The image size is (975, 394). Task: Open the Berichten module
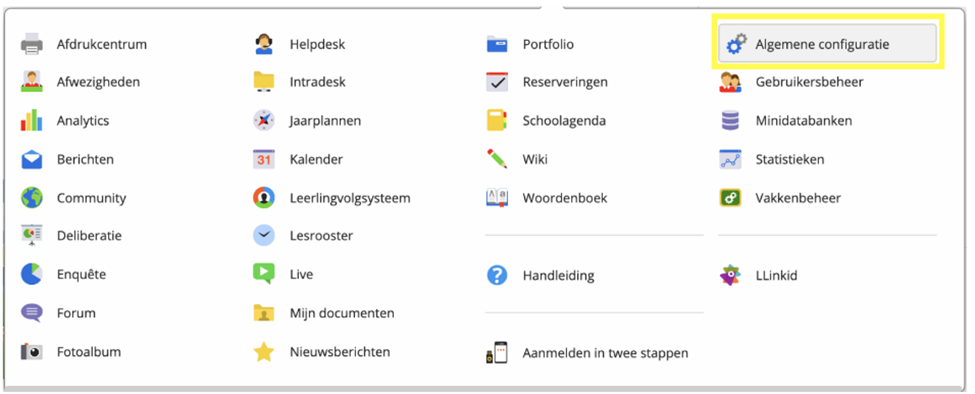tap(85, 159)
